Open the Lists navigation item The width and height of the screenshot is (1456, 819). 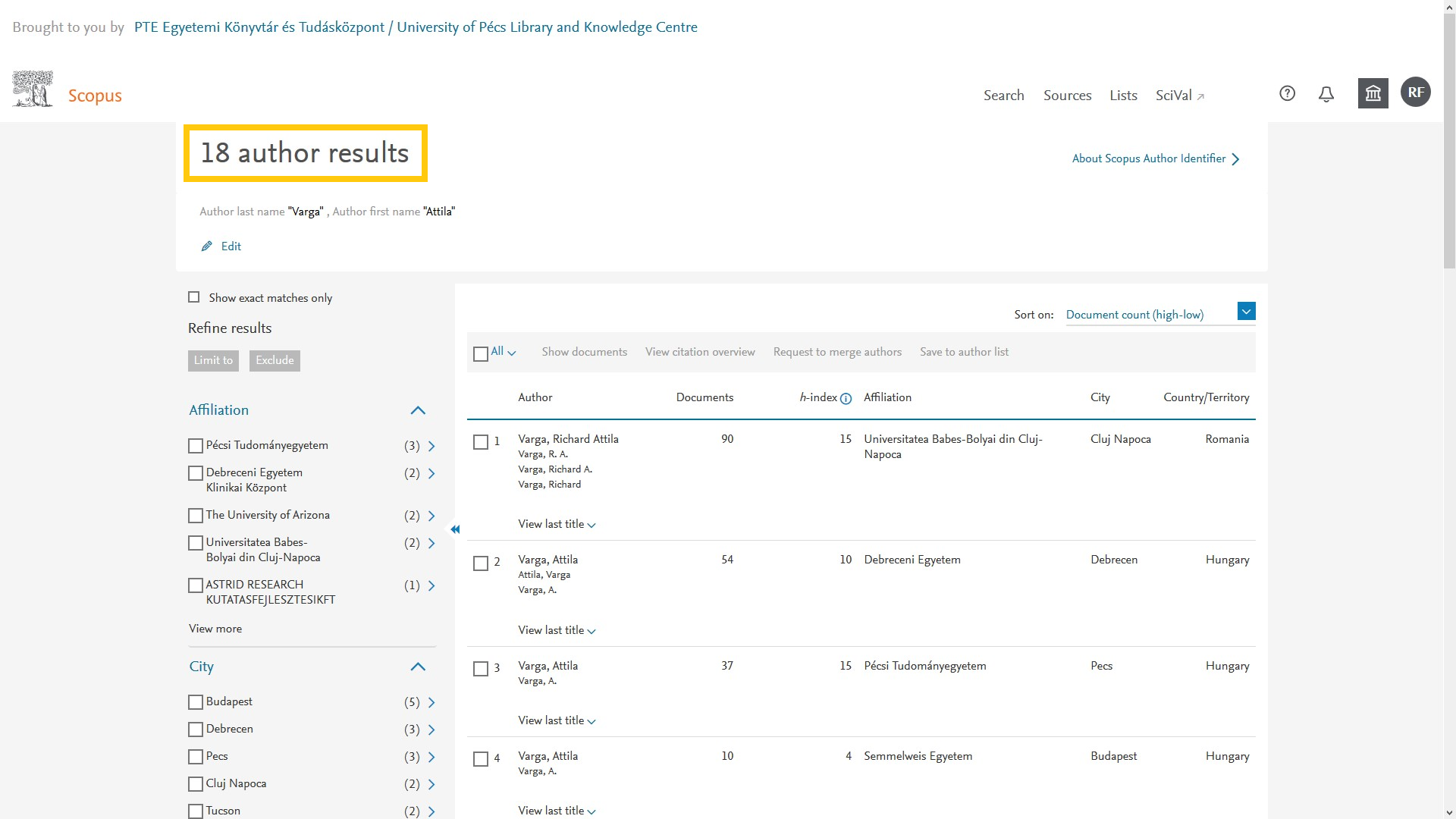pyautogui.click(x=1123, y=96)
